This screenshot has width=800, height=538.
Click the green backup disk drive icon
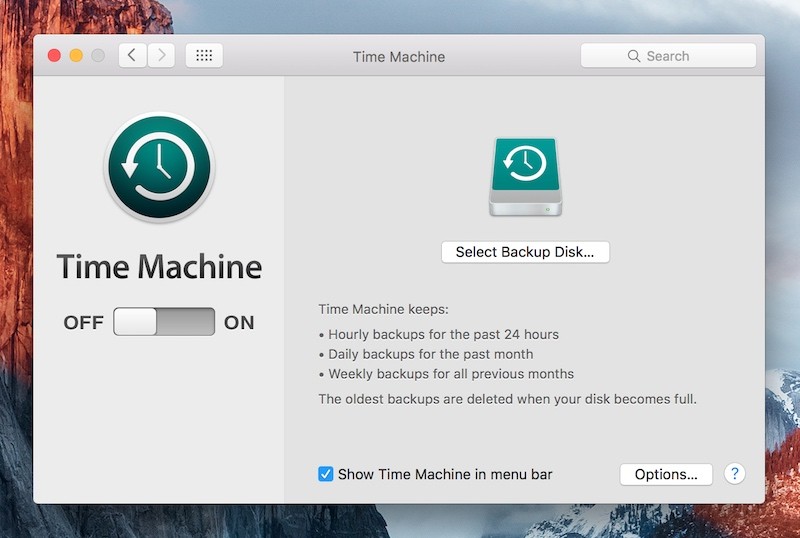pyautogui.click(x=525, y=177)
